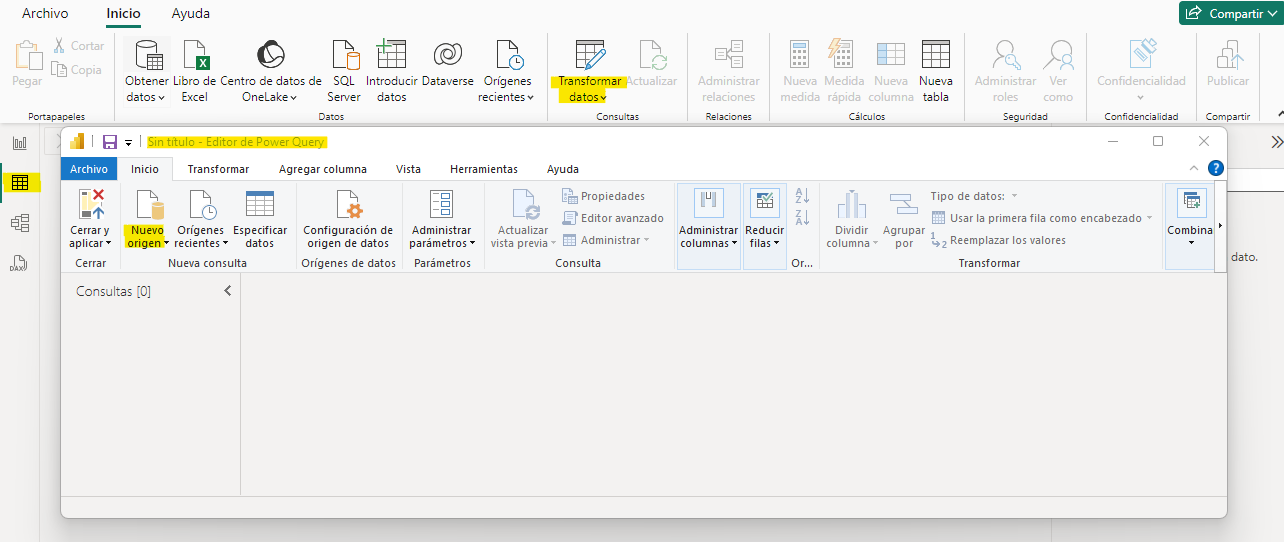This screenshot has width=1284, height=542.
Task: Open Obtener datos in Power BI ribbon
Action: click(x=147, y=72)
